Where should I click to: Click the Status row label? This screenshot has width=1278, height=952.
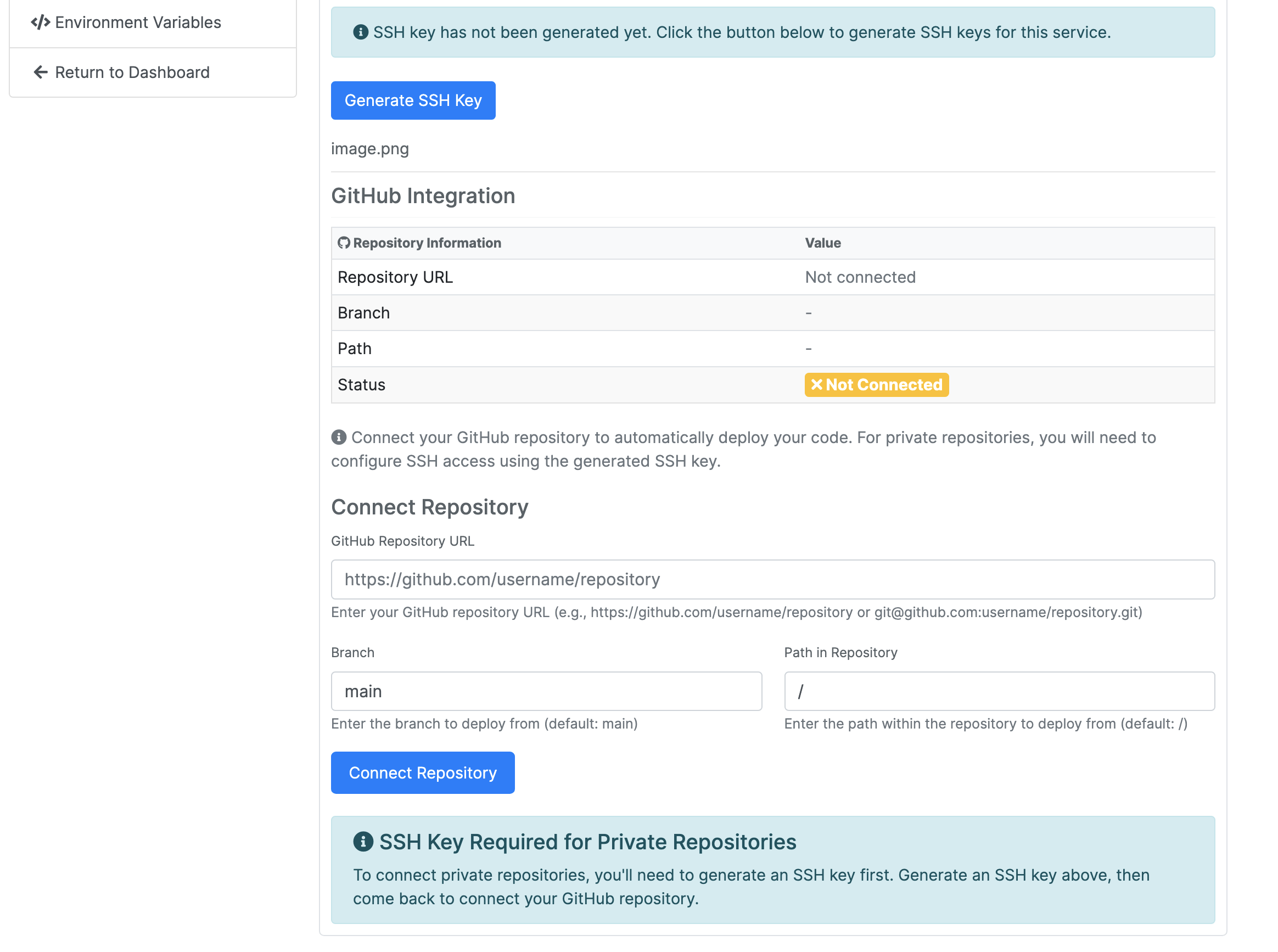pos(361,384)
